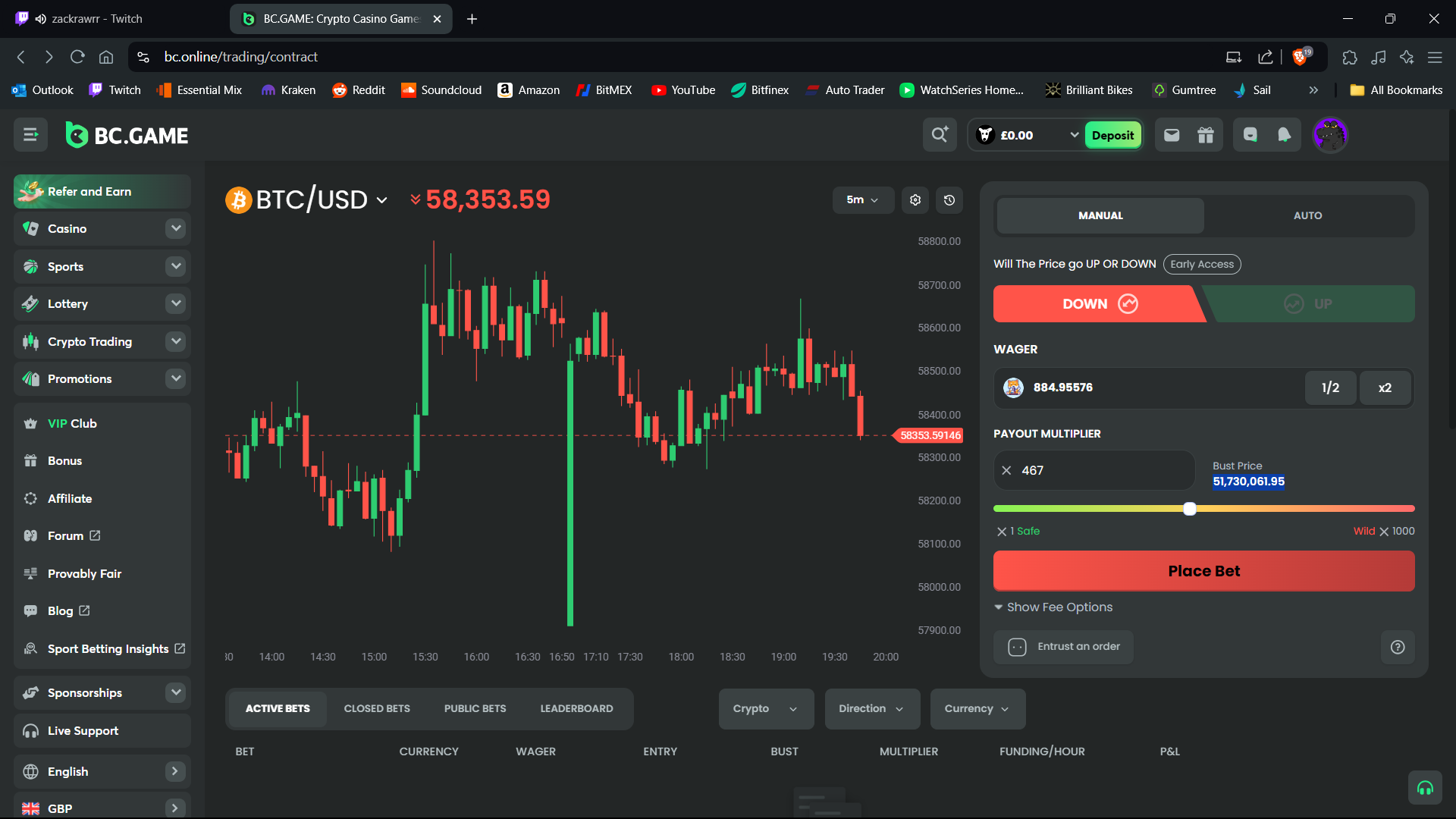Select the UP direction
This screenshot has width=1456, height=819.
[x=1309, y=303]
